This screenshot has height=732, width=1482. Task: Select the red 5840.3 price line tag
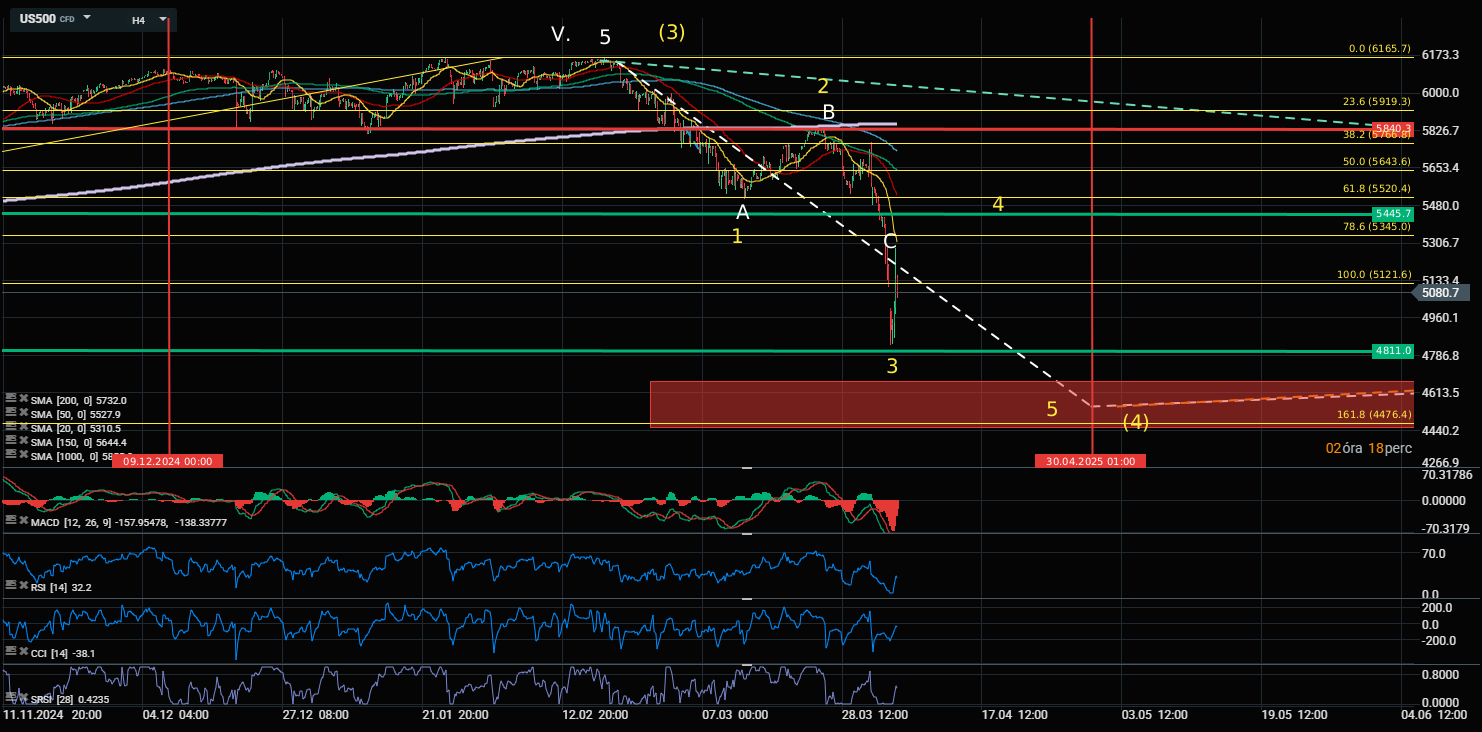[1393, 129]
